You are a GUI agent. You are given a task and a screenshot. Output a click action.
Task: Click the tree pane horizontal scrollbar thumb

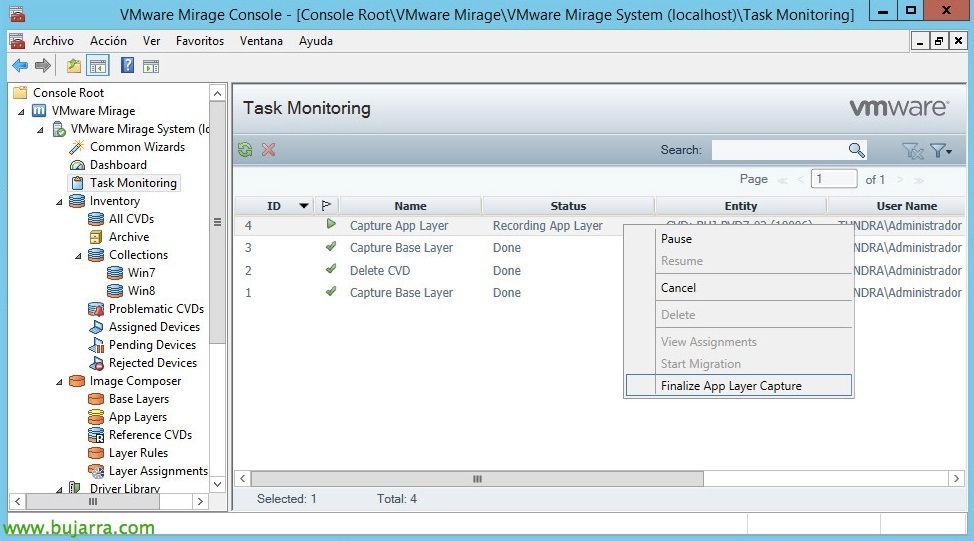tap(93, 501)
